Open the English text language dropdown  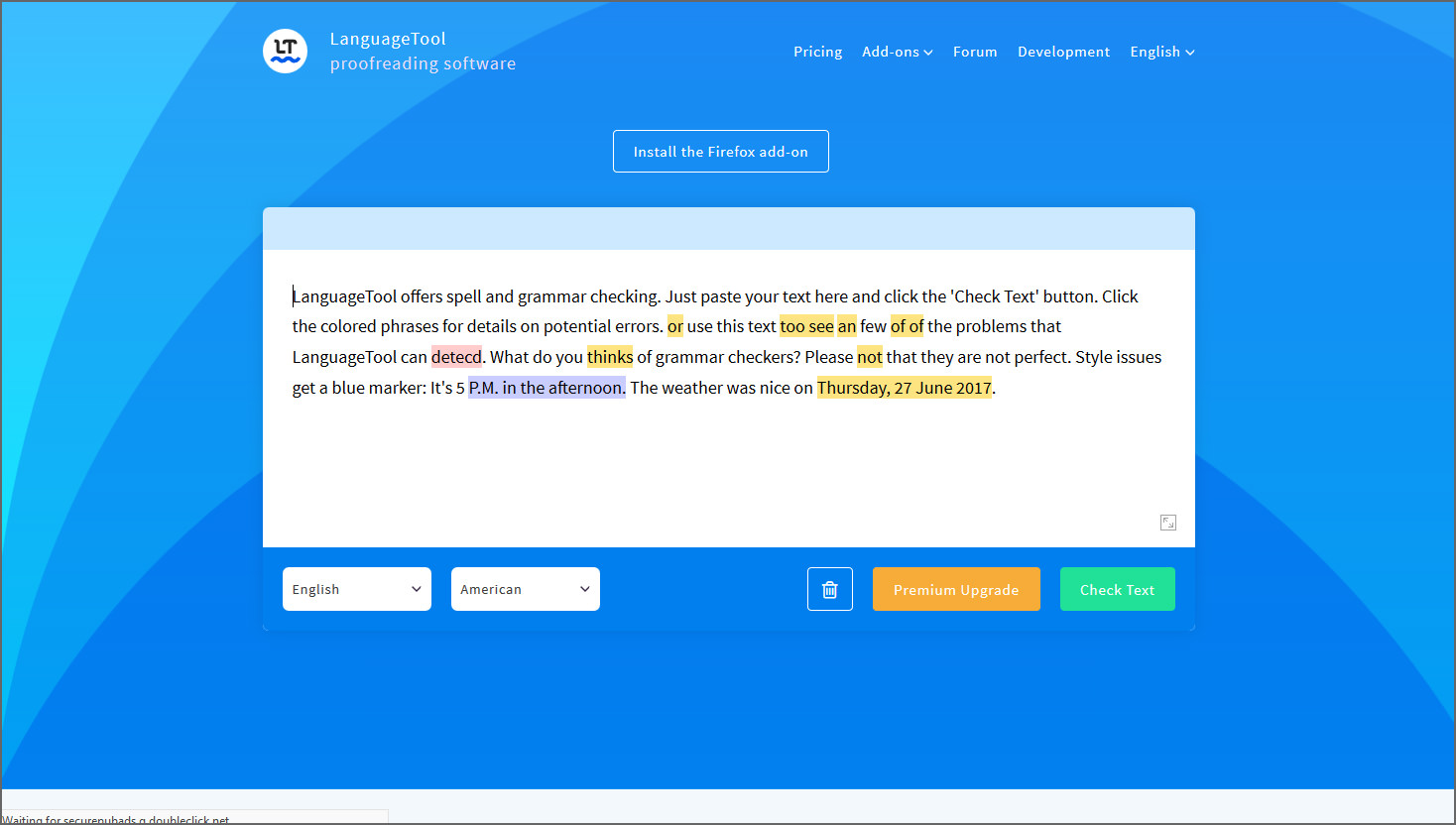(x=357, y=589)
